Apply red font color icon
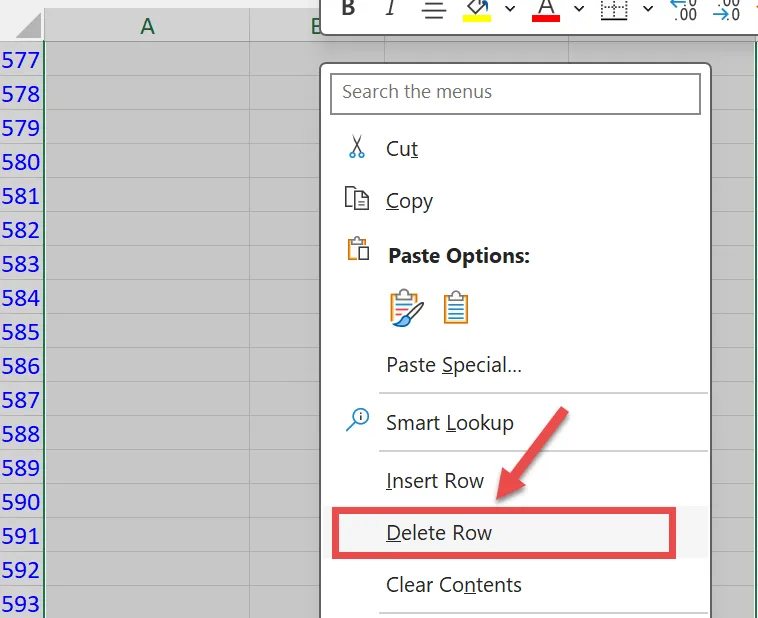Image resolution: width=758 pixels, height=618 pixels. (546, 9)
